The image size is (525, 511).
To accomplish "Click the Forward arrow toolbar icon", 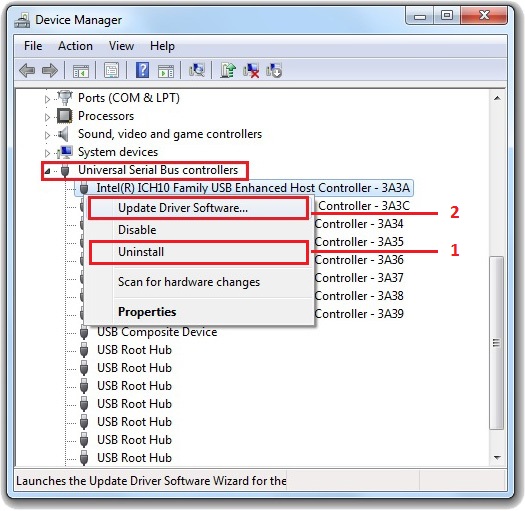I will coord(50,71).
